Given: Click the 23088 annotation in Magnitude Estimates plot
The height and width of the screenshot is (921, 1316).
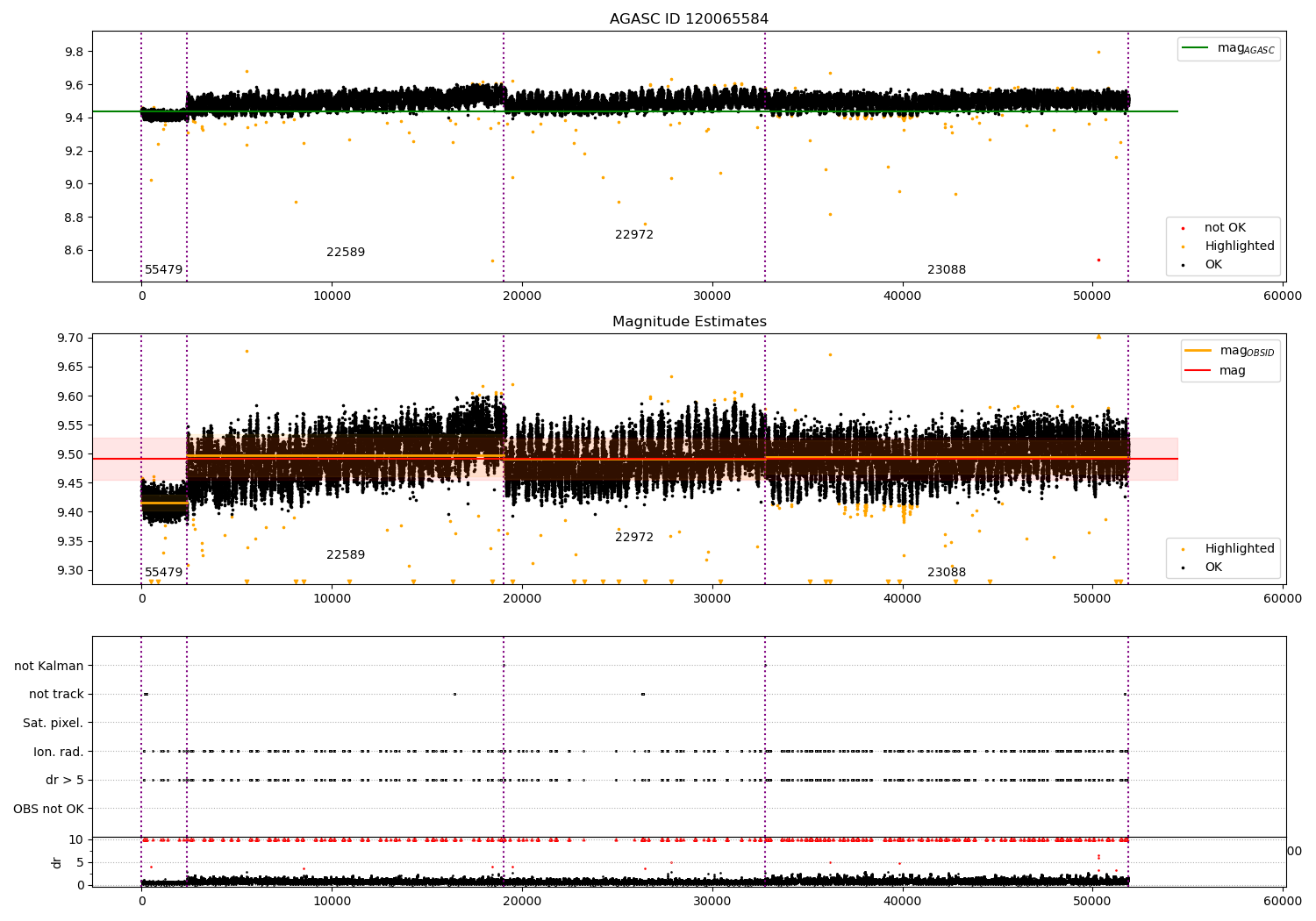Looking at the screenshot, I should (947, 573).
